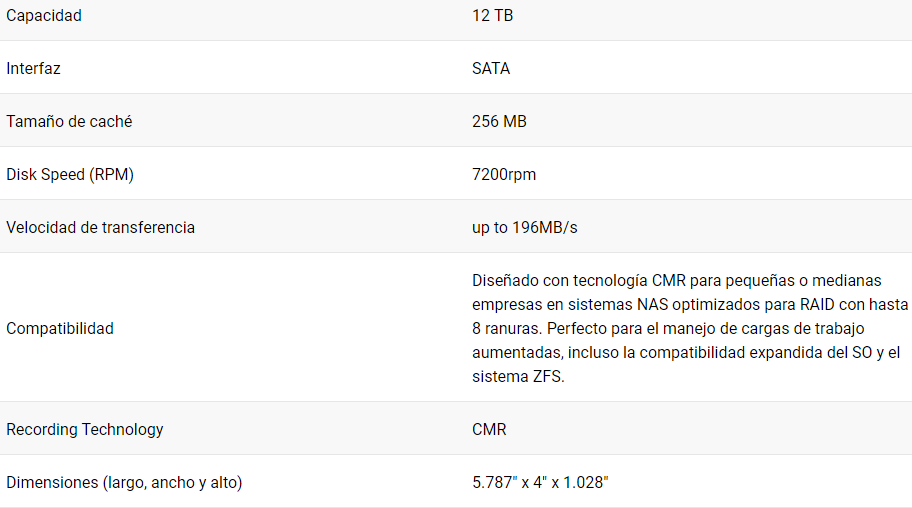This screenshot has width=912, height=508.
Task: Select the 12 TB capacity value
Action: pyautogui.click(x=493, y=16)
